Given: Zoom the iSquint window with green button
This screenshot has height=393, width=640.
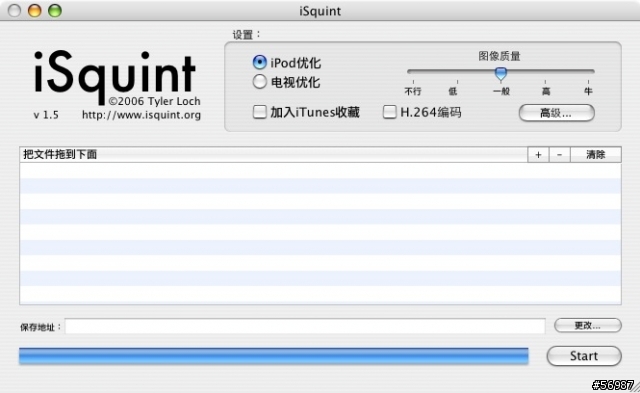Looking at the screenshot, I should [55, 11].
